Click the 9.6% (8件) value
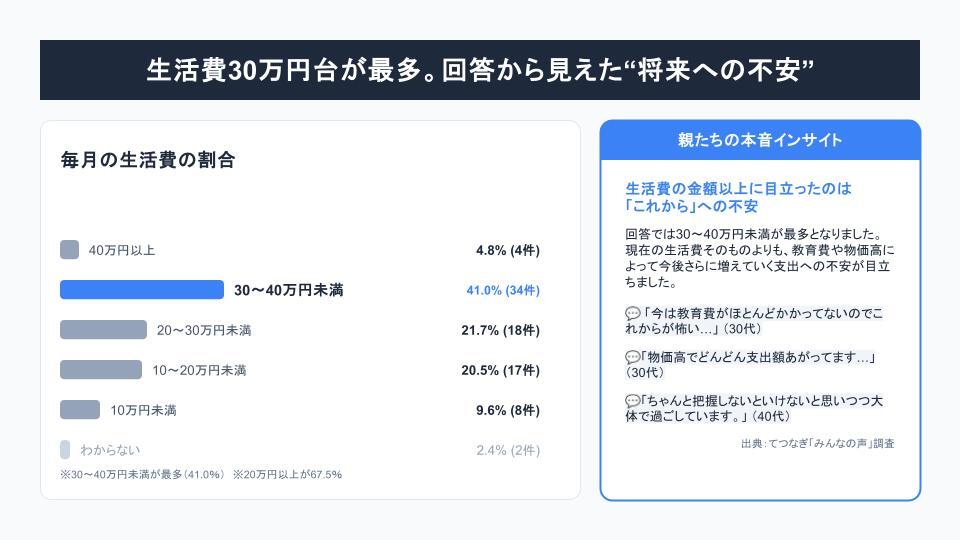The height and width of the screenshot is (540, 960). tap(508, 410)
